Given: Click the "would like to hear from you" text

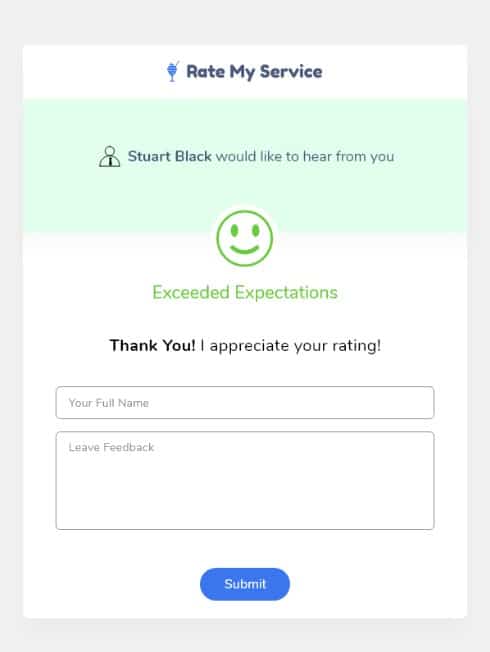Looking at the screenshot, I should pyautogui.click(x=305, y=157).
